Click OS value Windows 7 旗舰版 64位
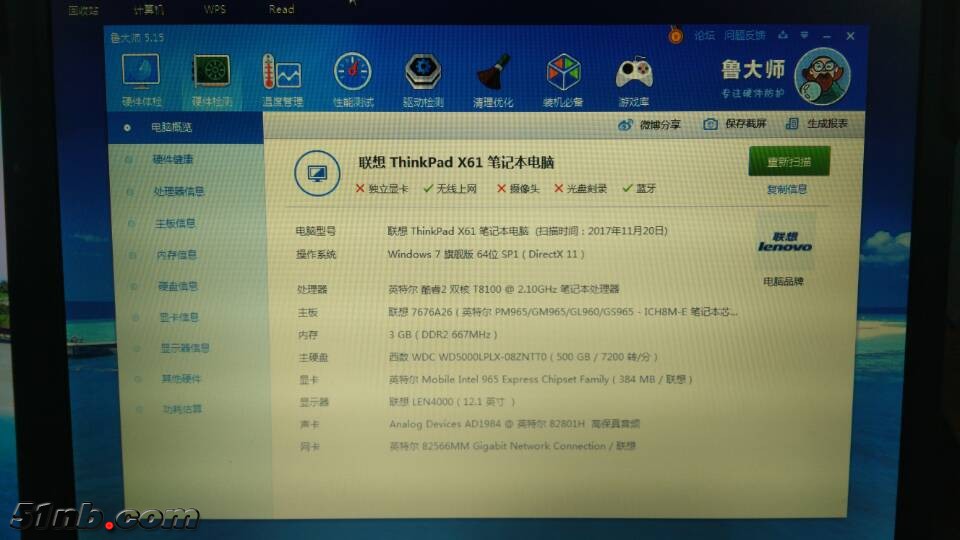 click(x=486, y=254)
